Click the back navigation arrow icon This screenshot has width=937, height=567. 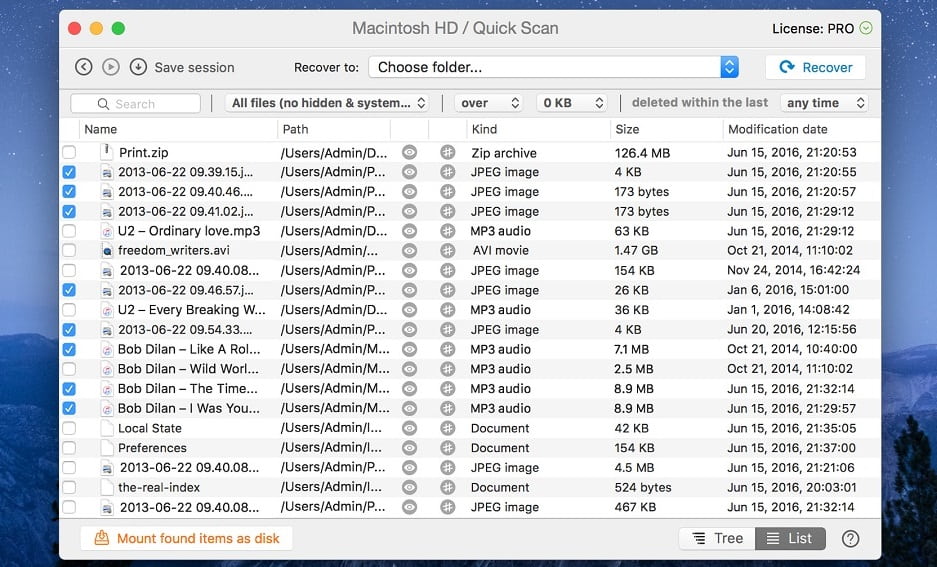click(x=84, y=67)
